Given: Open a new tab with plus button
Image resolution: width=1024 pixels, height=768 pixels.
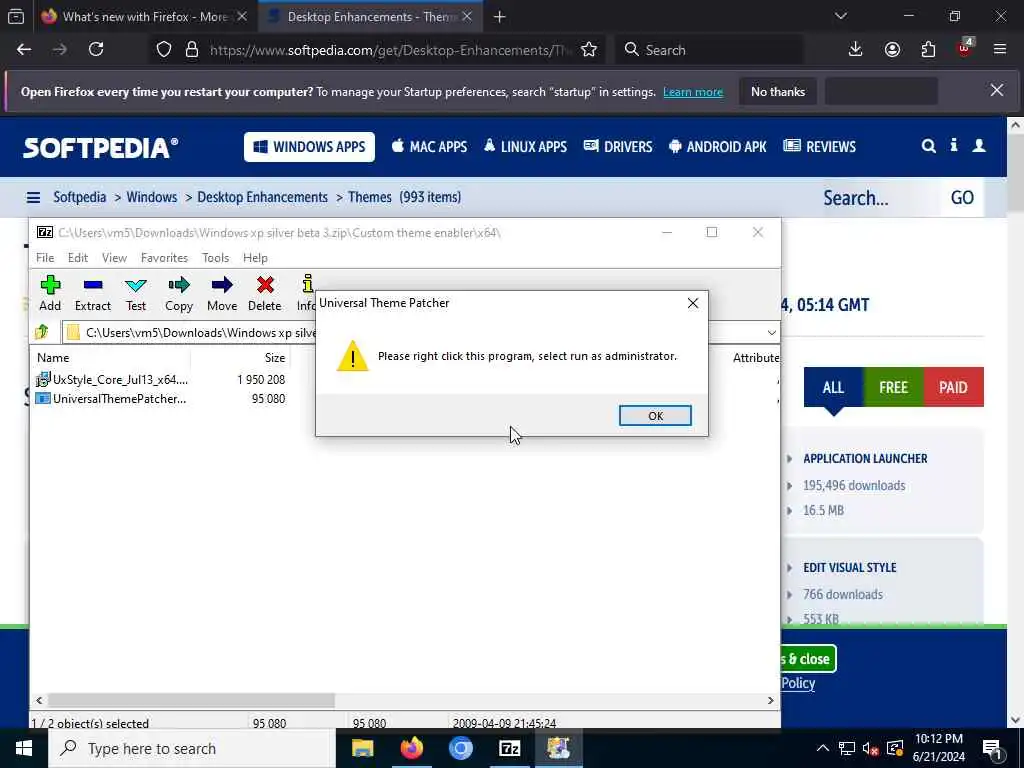Looking at the screenshot, I should pyautogui.click(x=500, y=16).
